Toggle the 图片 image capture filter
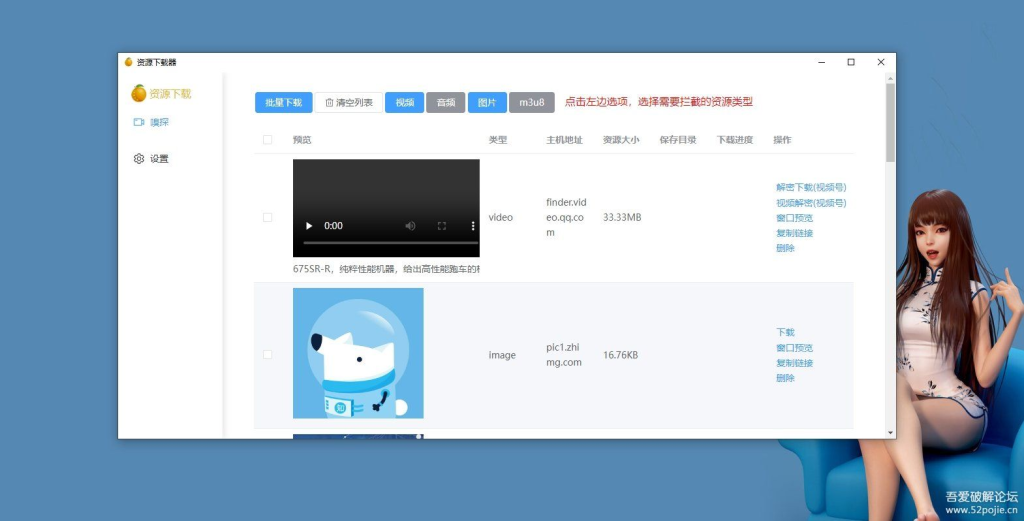 point(487,103)
